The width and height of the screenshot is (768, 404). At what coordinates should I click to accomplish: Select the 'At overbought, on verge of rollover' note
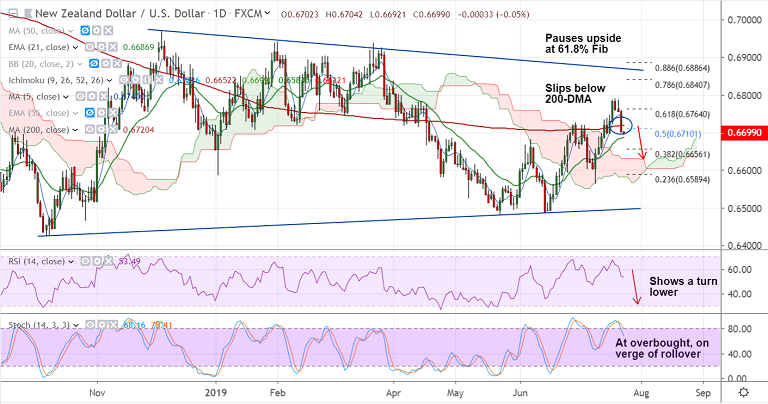(x=662, y=348)
